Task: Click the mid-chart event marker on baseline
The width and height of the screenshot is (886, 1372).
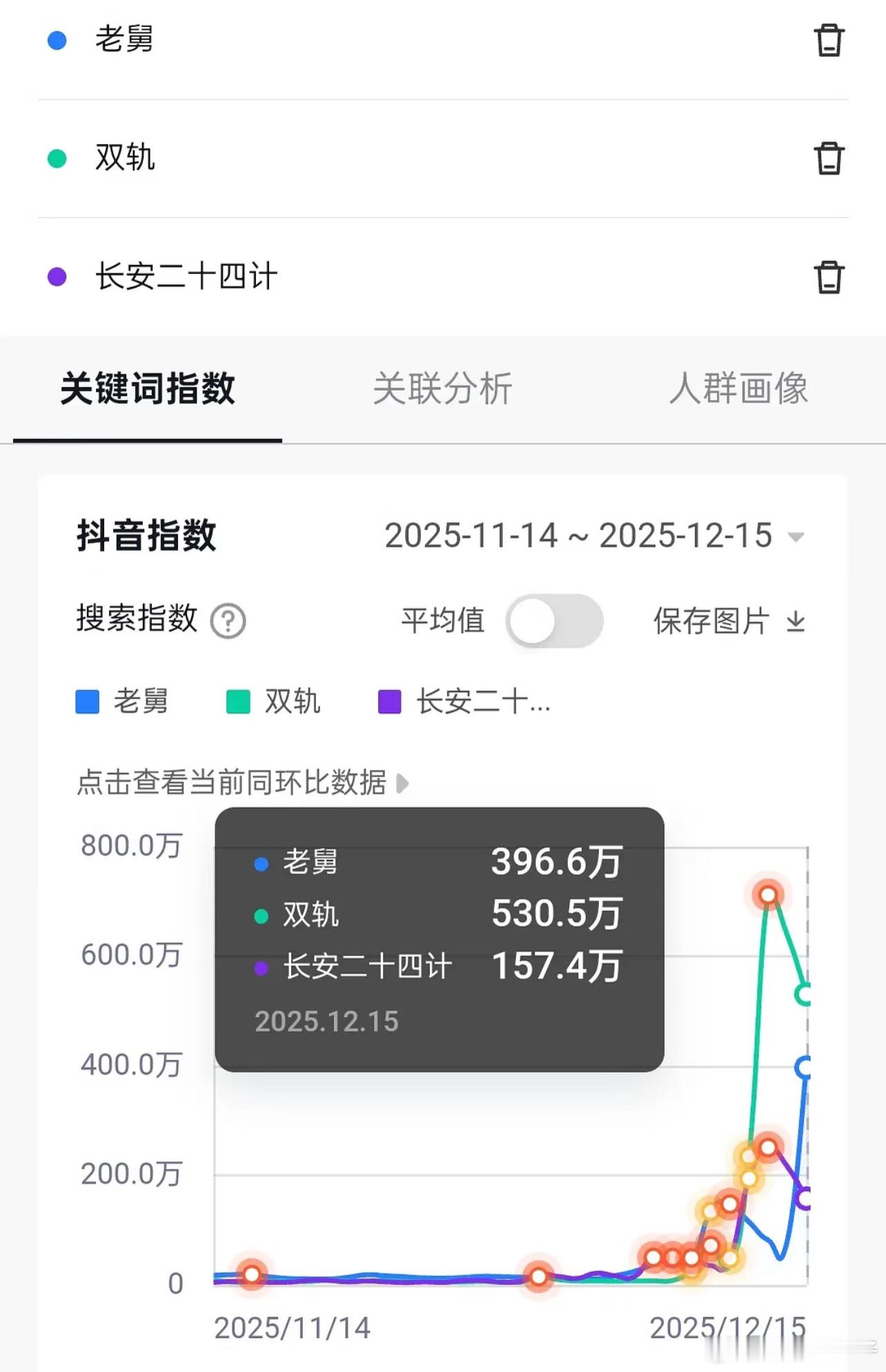Action: (x=538, y=1277)
